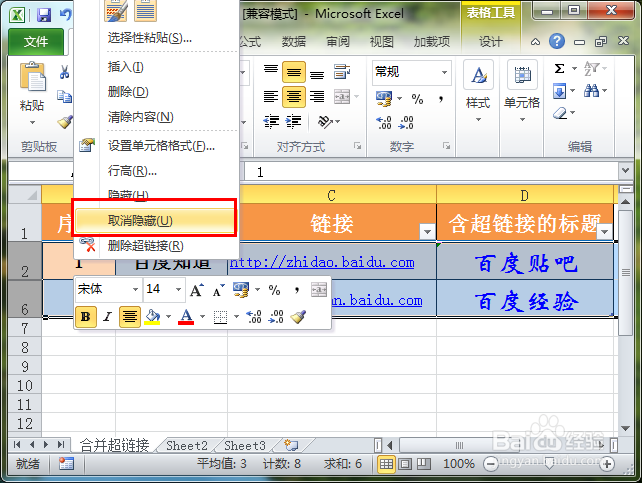Open text orientation tool
Viewport: 642px width, 483px height.
click(x=326, y=122)
